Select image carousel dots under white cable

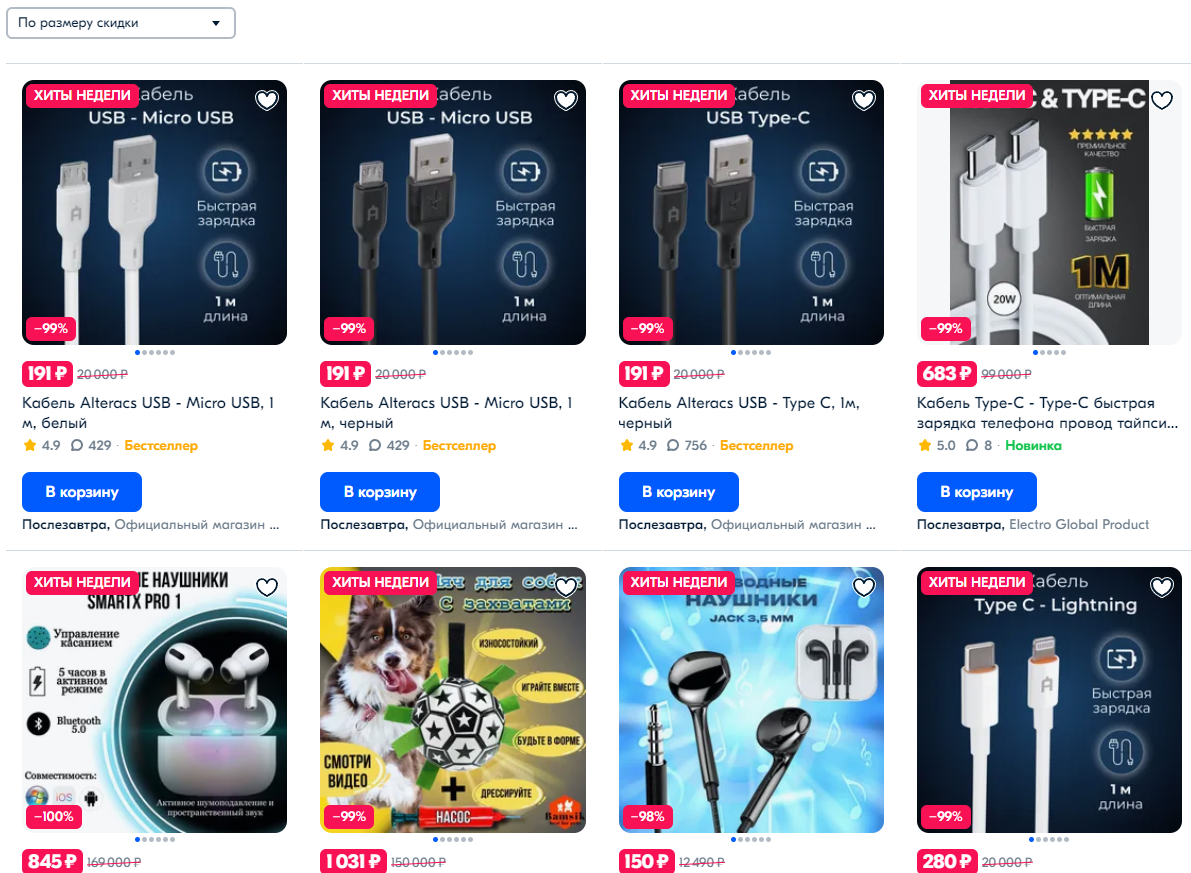155,353
